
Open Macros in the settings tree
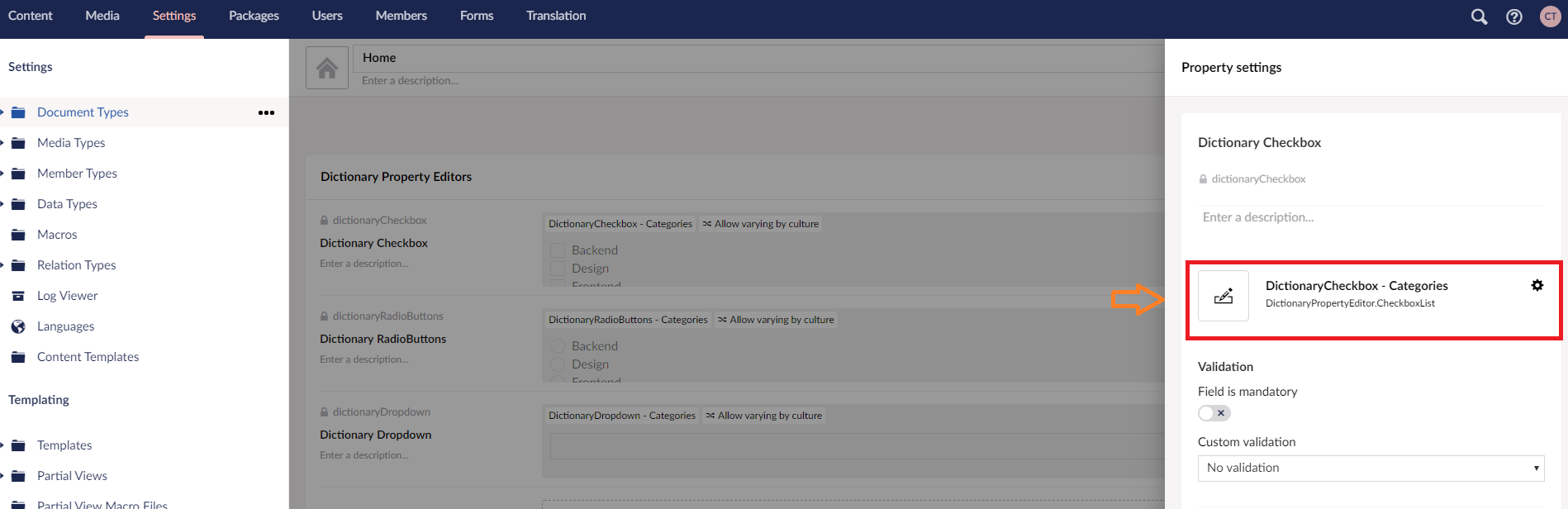coord(57,235)
